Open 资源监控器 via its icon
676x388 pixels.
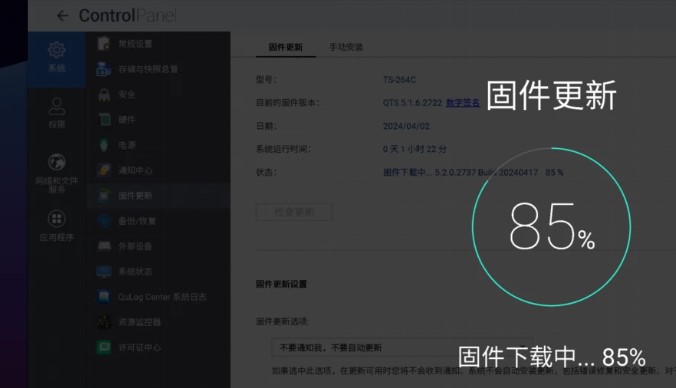pyautogui.click(x=104, y=322)
